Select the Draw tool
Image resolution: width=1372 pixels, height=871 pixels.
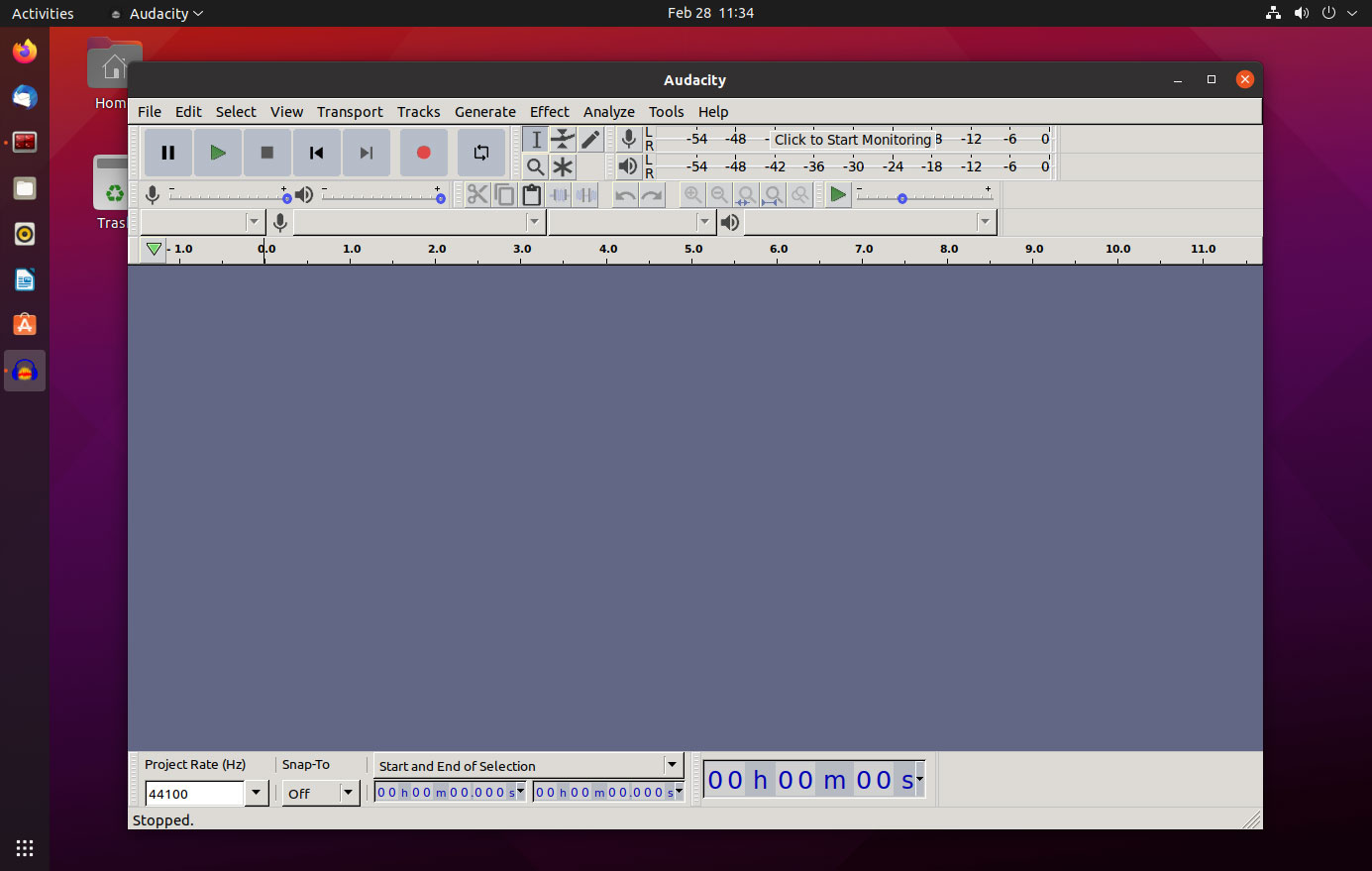tap(589, 140)
